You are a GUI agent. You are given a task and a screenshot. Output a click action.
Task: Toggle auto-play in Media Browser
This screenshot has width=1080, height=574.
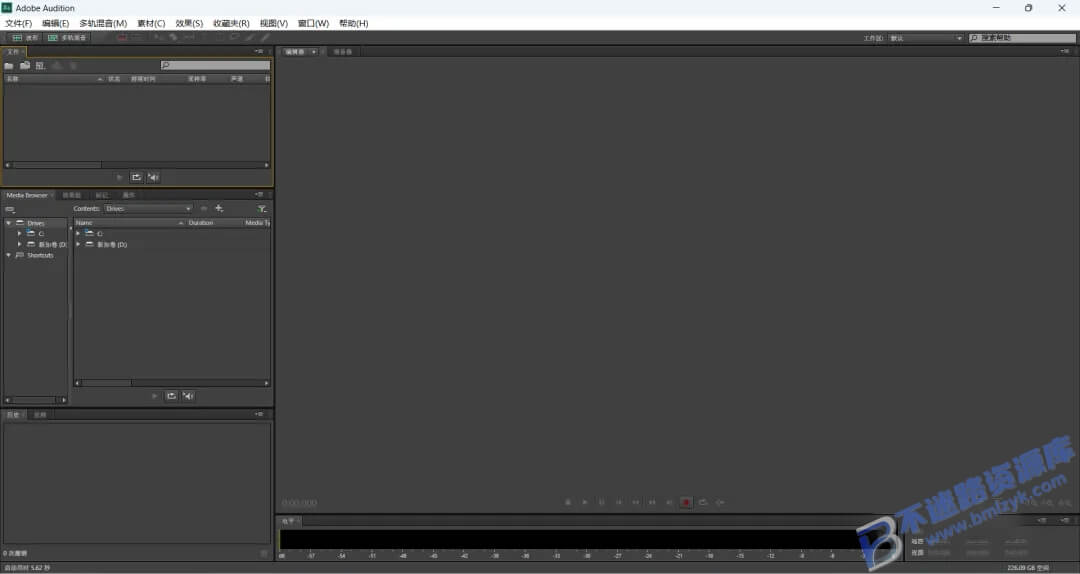pyautogui.click(x=188, y=396)
